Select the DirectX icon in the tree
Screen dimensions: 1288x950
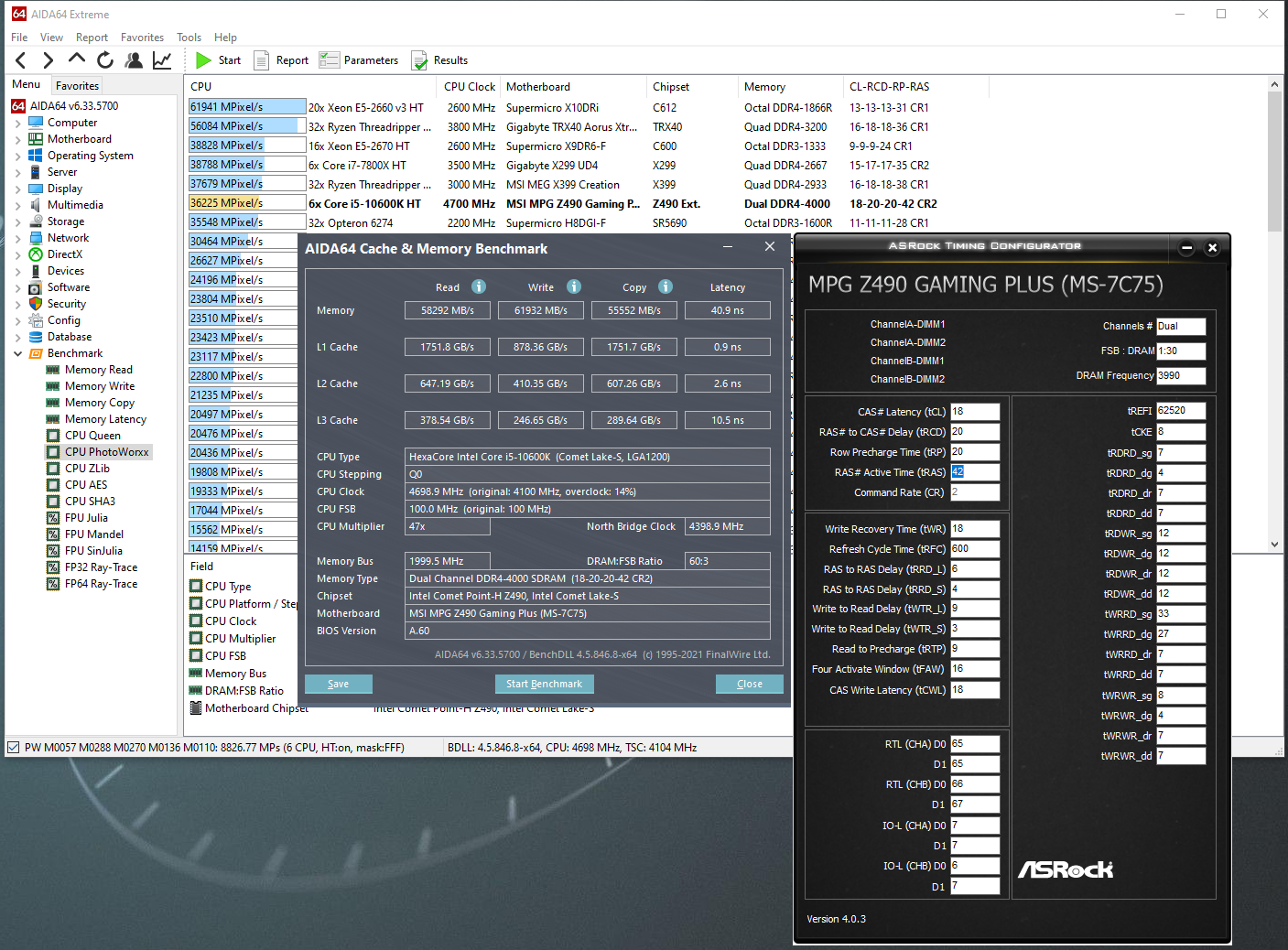click(36, 254)
